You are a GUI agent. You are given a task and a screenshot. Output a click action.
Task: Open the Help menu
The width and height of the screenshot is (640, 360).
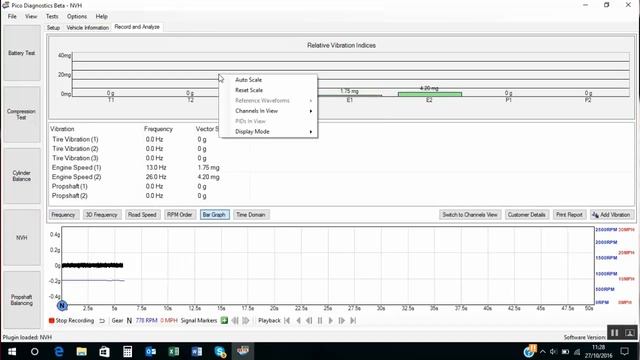tap(102, 16)
